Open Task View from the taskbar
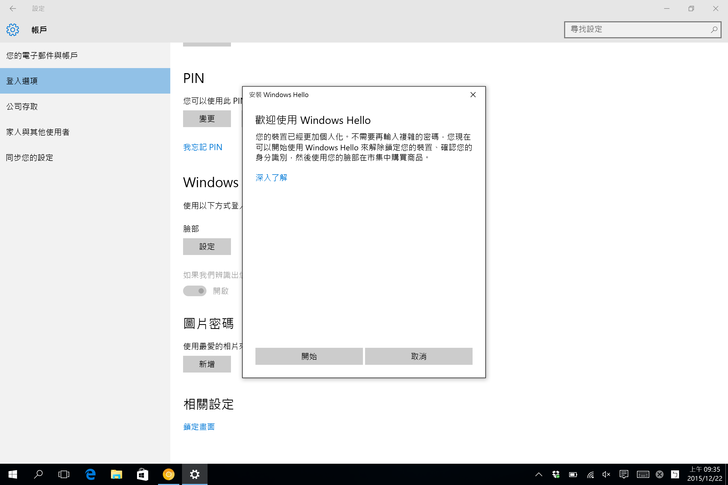This screenshot has width=728, height=485. (x=64, y=474)
